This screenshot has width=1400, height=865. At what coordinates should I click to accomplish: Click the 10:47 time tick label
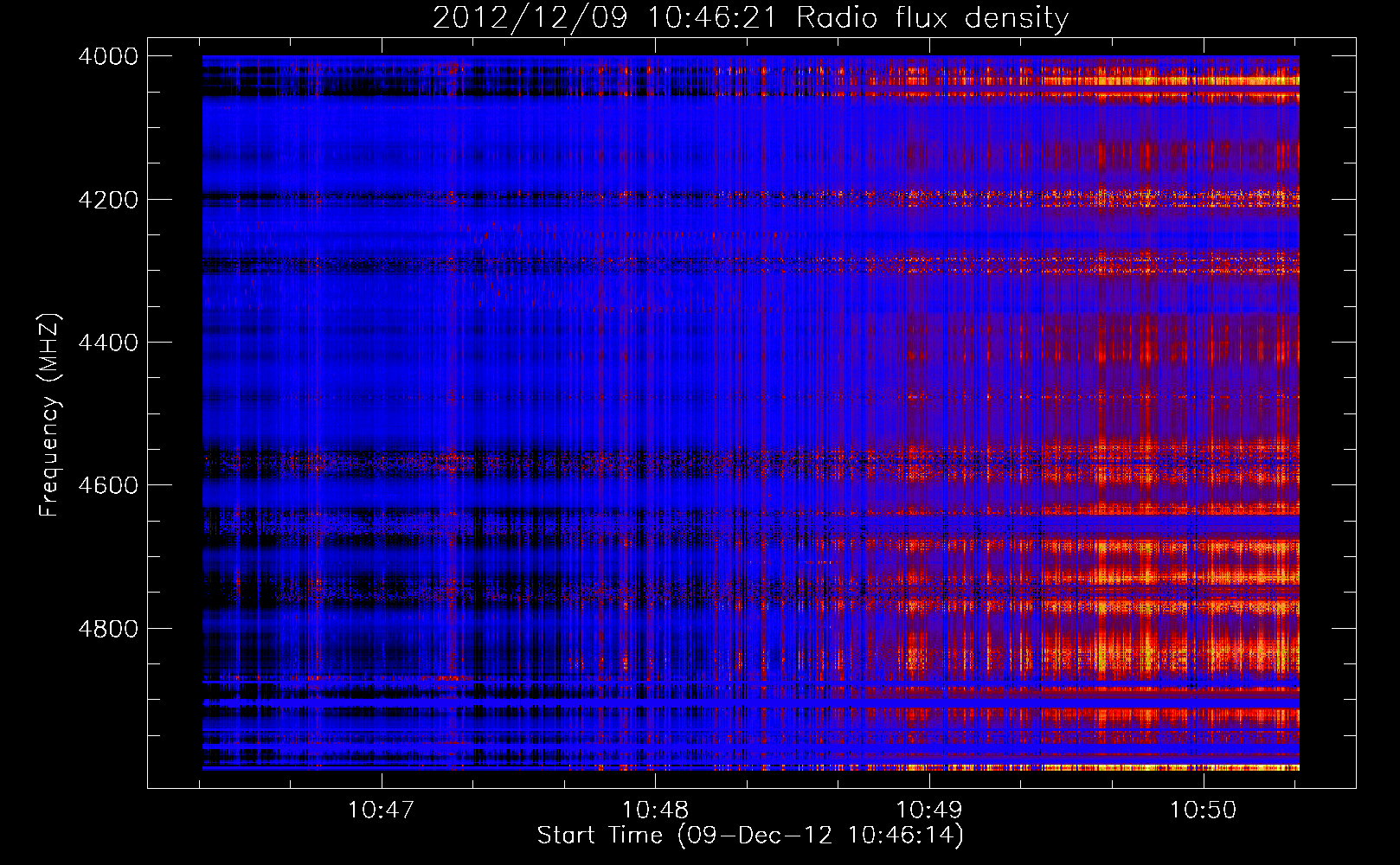point(381,810)
